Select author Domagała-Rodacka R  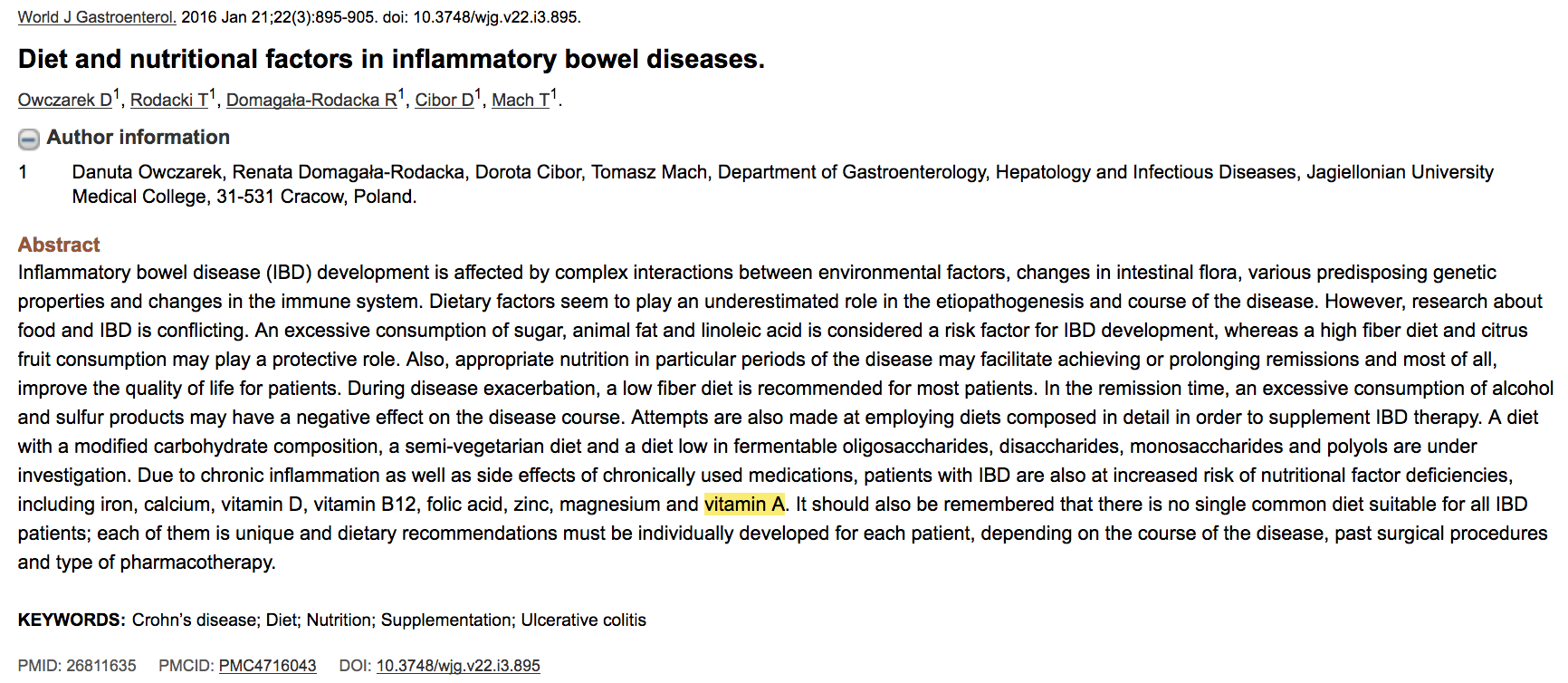[311, 101]
